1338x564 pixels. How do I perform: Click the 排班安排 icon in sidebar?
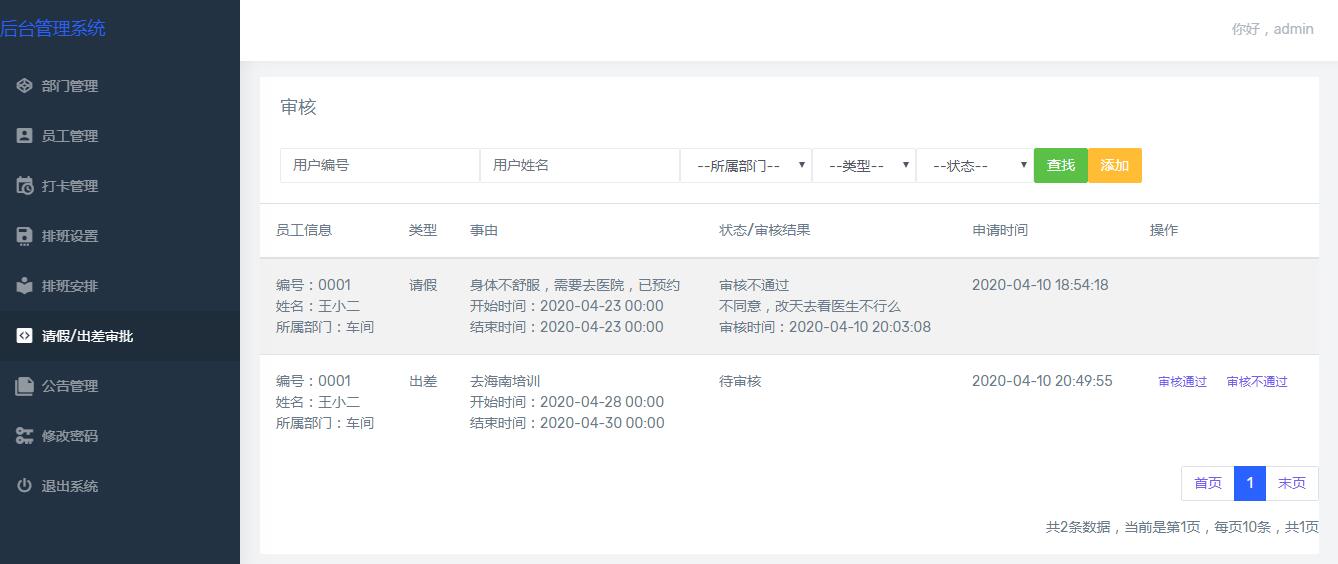click(25, 286)
